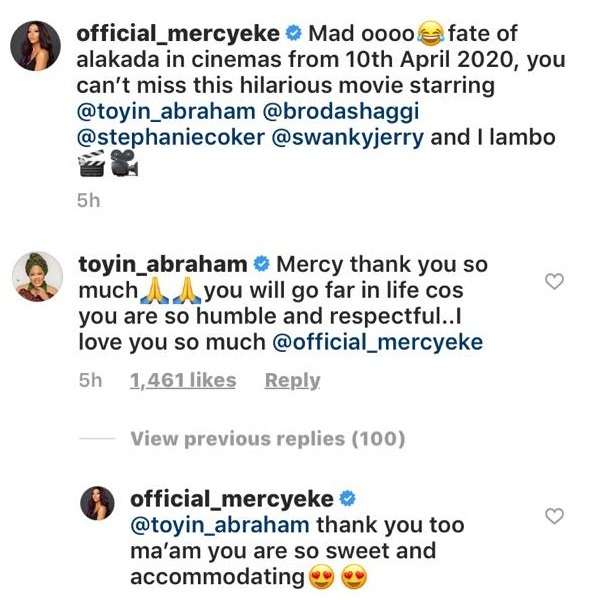Like official_mercyeke's reply with the heart

click(553, 516)
